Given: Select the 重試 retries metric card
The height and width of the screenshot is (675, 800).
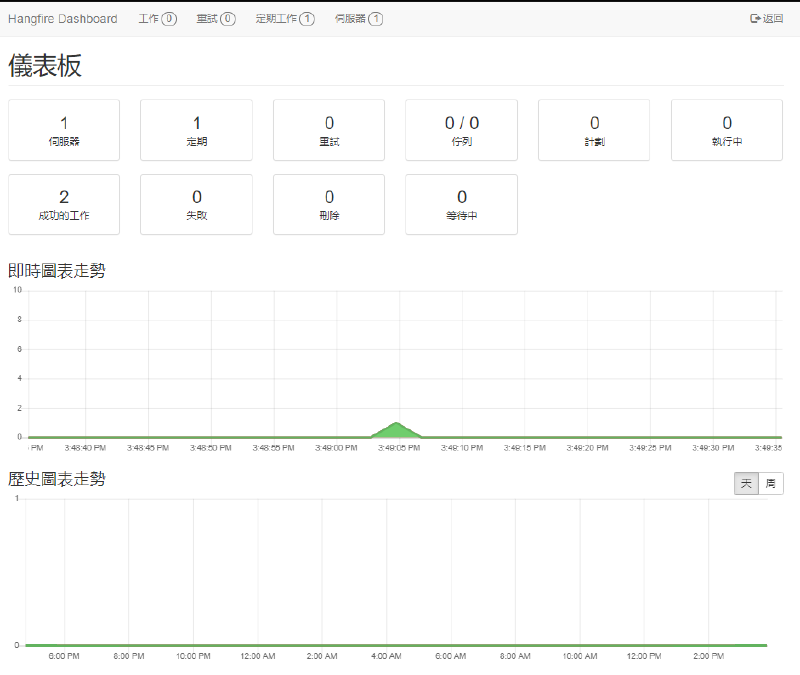Looking at the screenshot, I should point(329,130).
